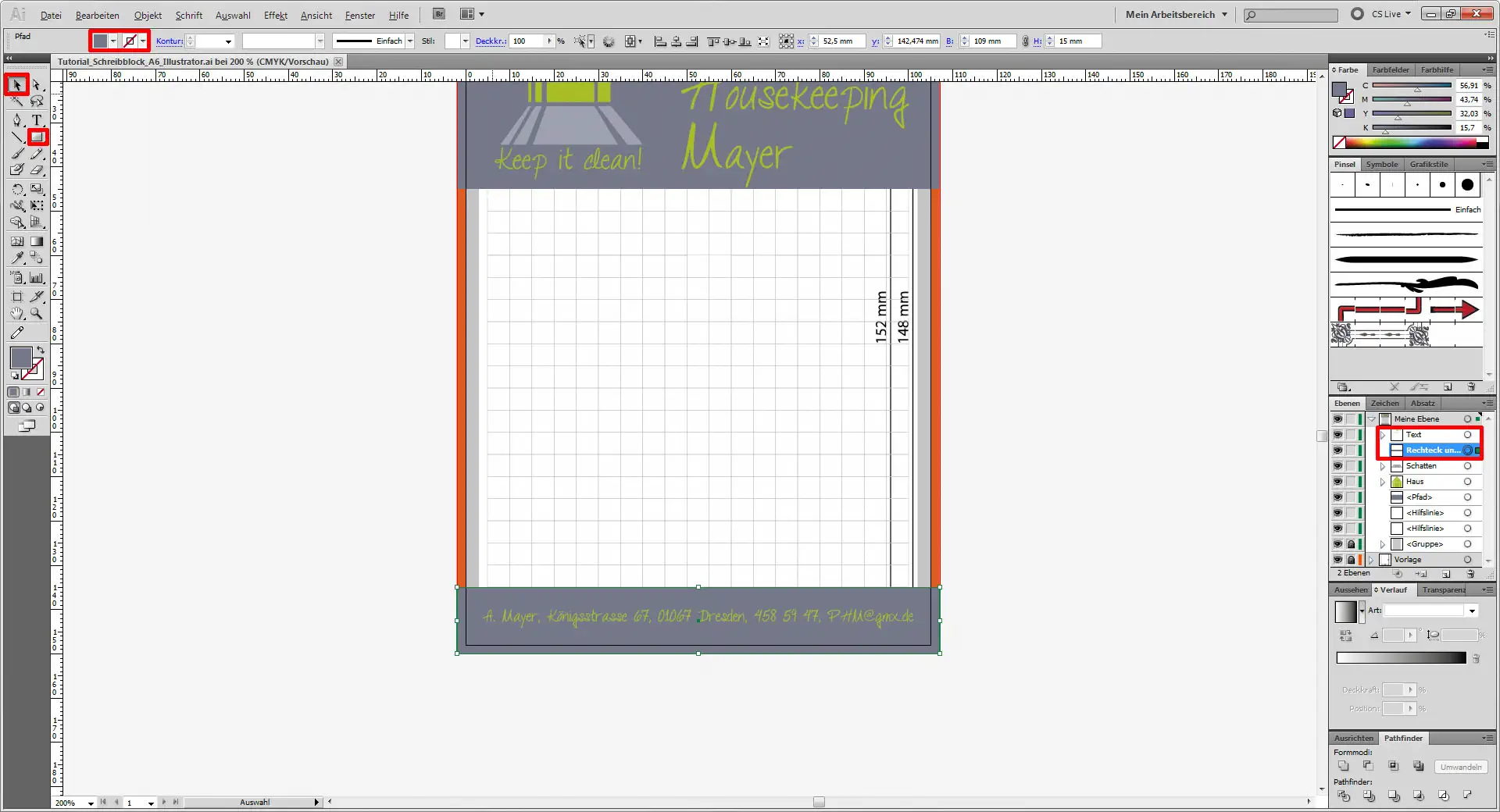This screenshot has height=812, width=1500.
Task: Delete selected layer via trash icon
Action: pyautogui.click(x=1470, y=574)
